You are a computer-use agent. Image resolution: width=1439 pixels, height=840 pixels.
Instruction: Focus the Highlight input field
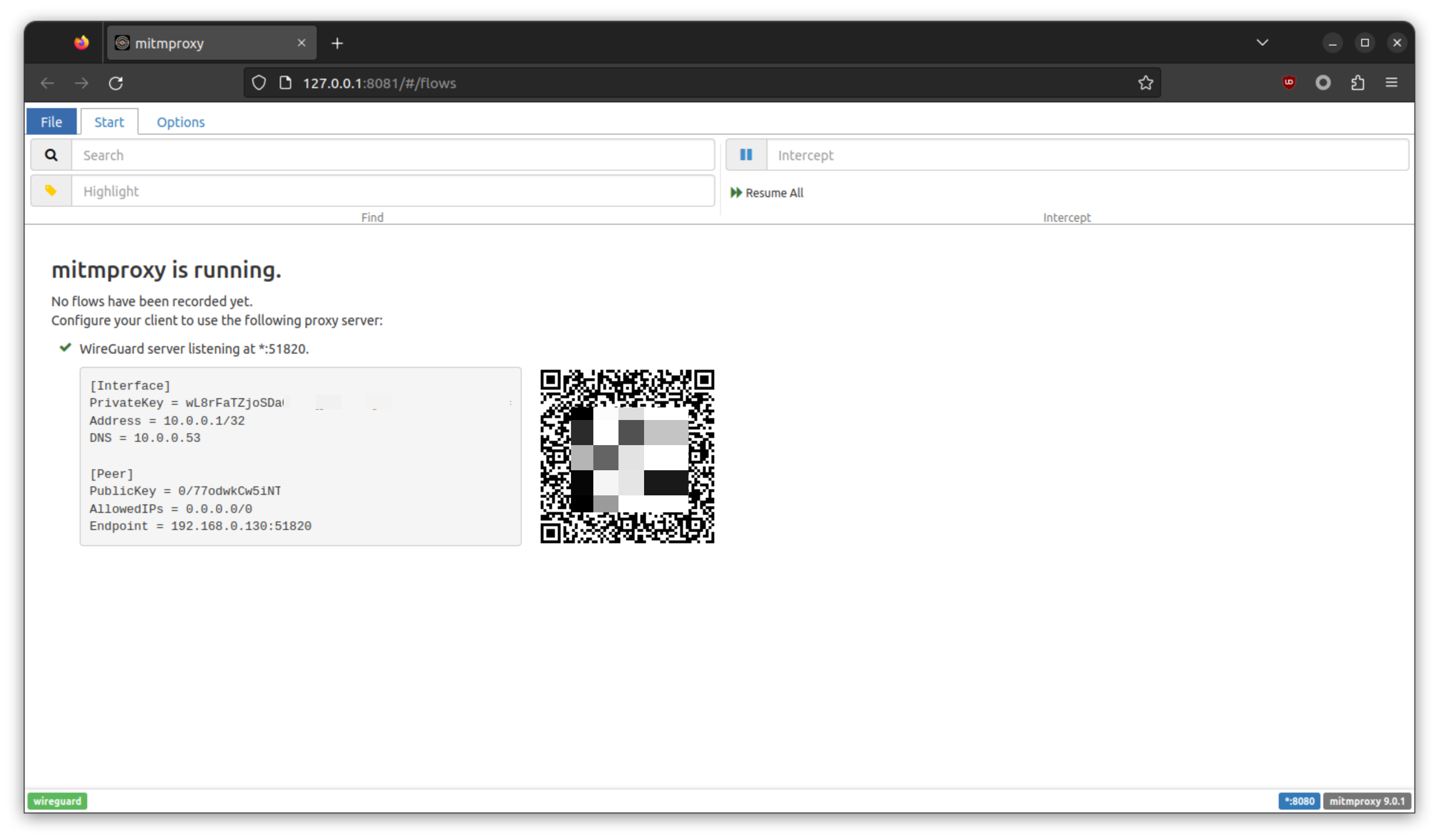point(392,191)
